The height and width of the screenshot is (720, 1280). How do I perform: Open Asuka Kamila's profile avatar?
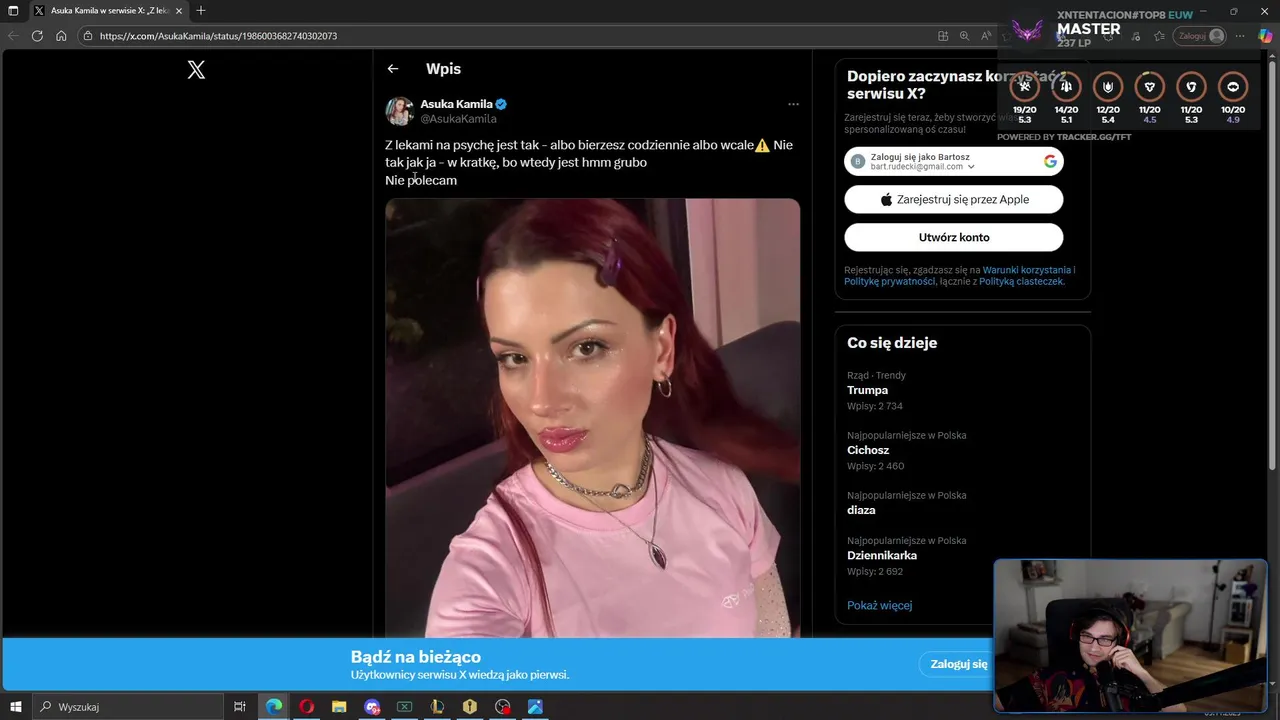coord(400,111)
